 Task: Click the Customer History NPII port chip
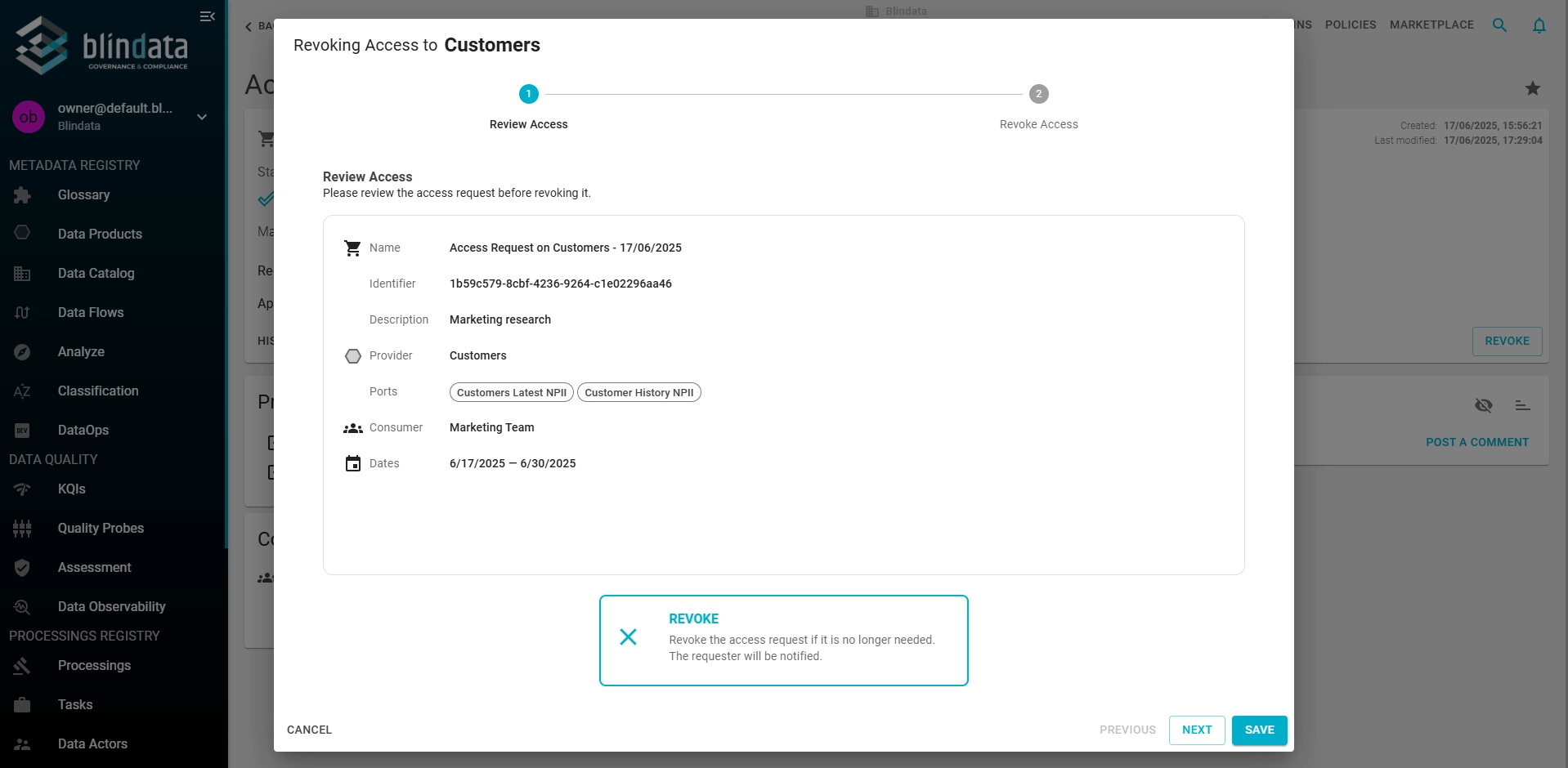(639, 392)
